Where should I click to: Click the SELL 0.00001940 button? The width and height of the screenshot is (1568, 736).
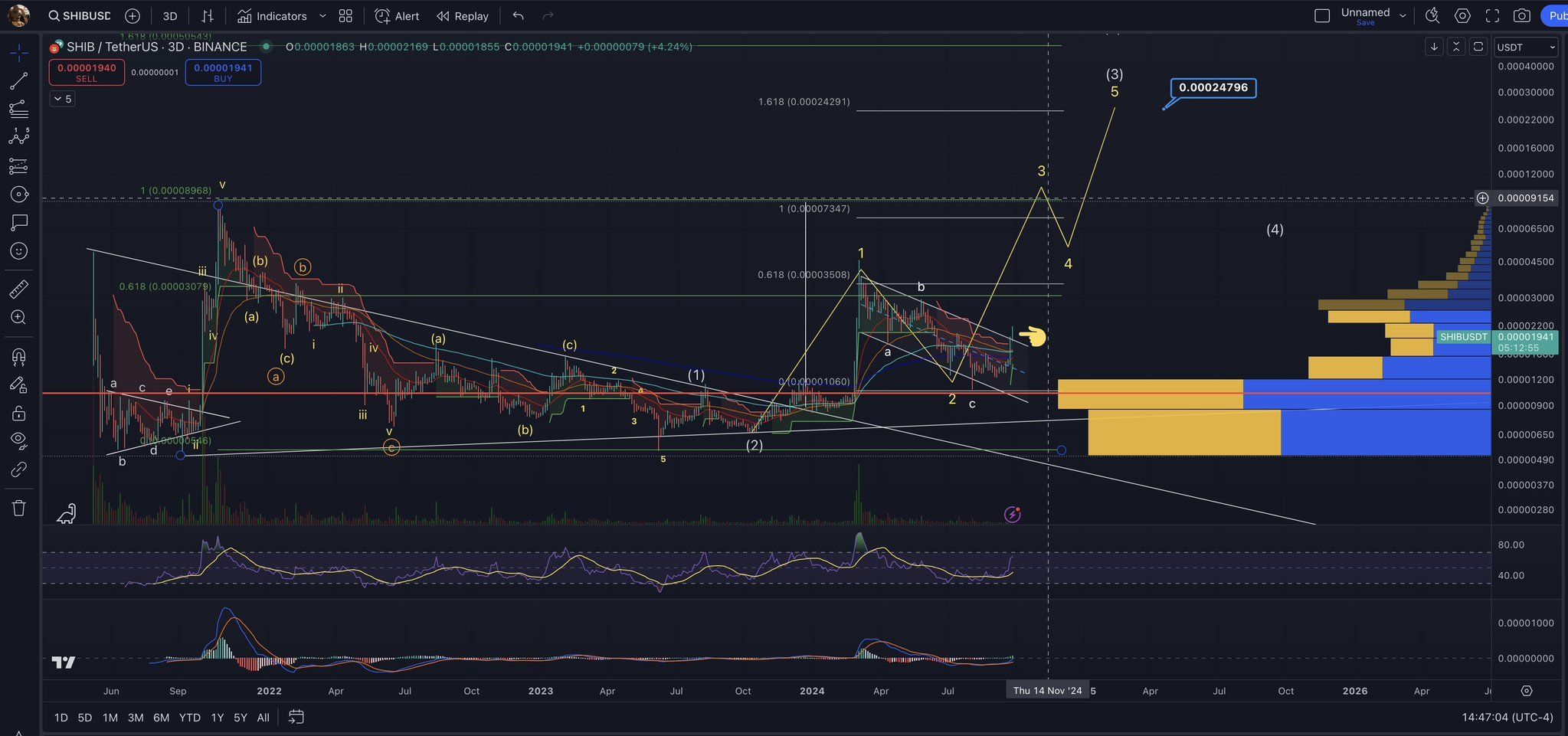pos(87,72)
